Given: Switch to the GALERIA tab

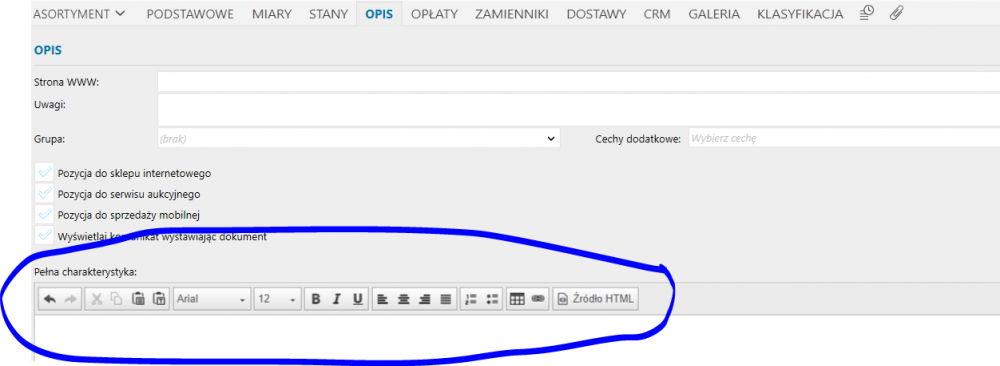Looking at the screenshot, I should [x=714, y=14].
